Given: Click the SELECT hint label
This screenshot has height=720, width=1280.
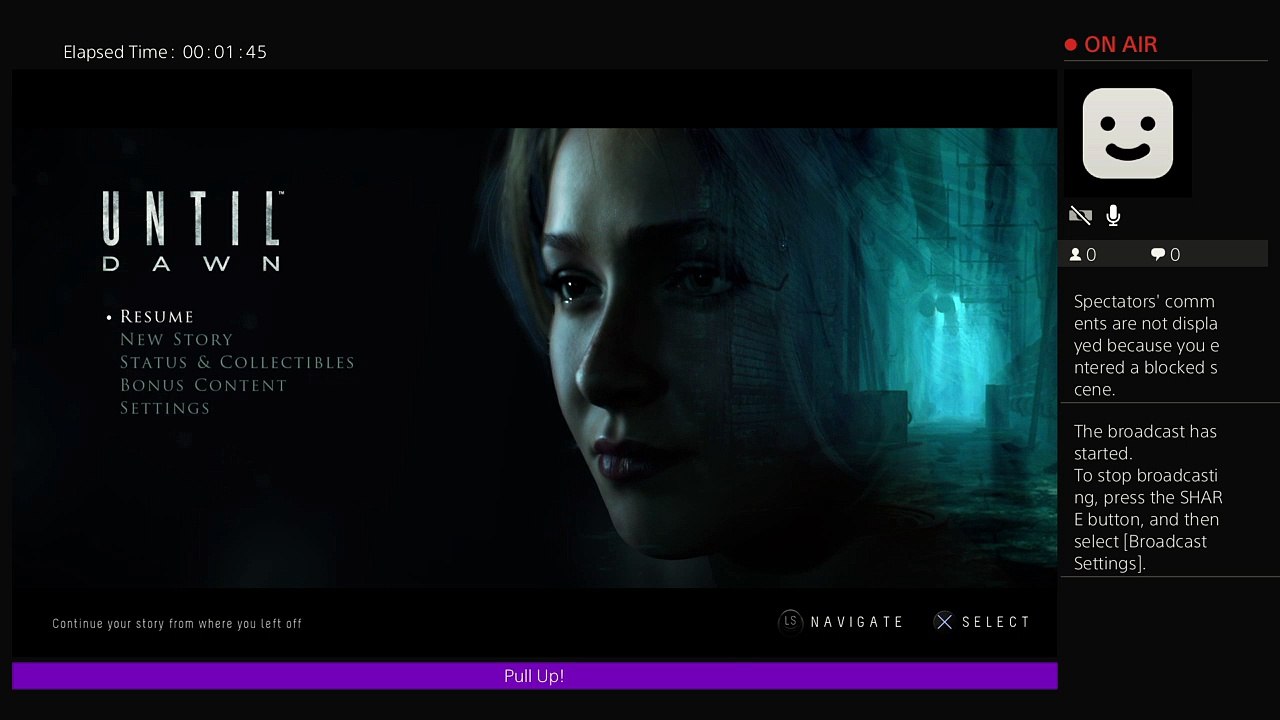Looking at the screenshot, I should tap(996, 622).
